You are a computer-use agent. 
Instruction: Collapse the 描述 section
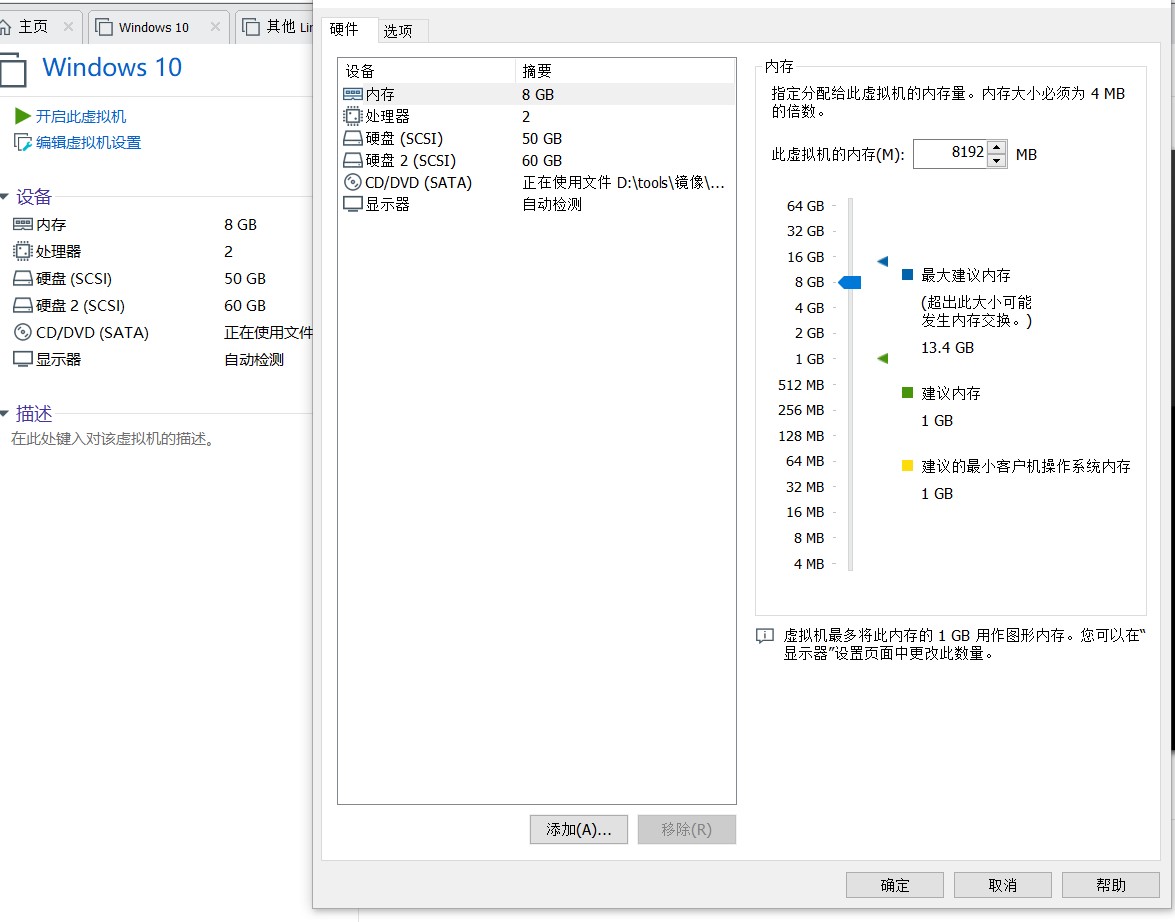pos(4,414)
